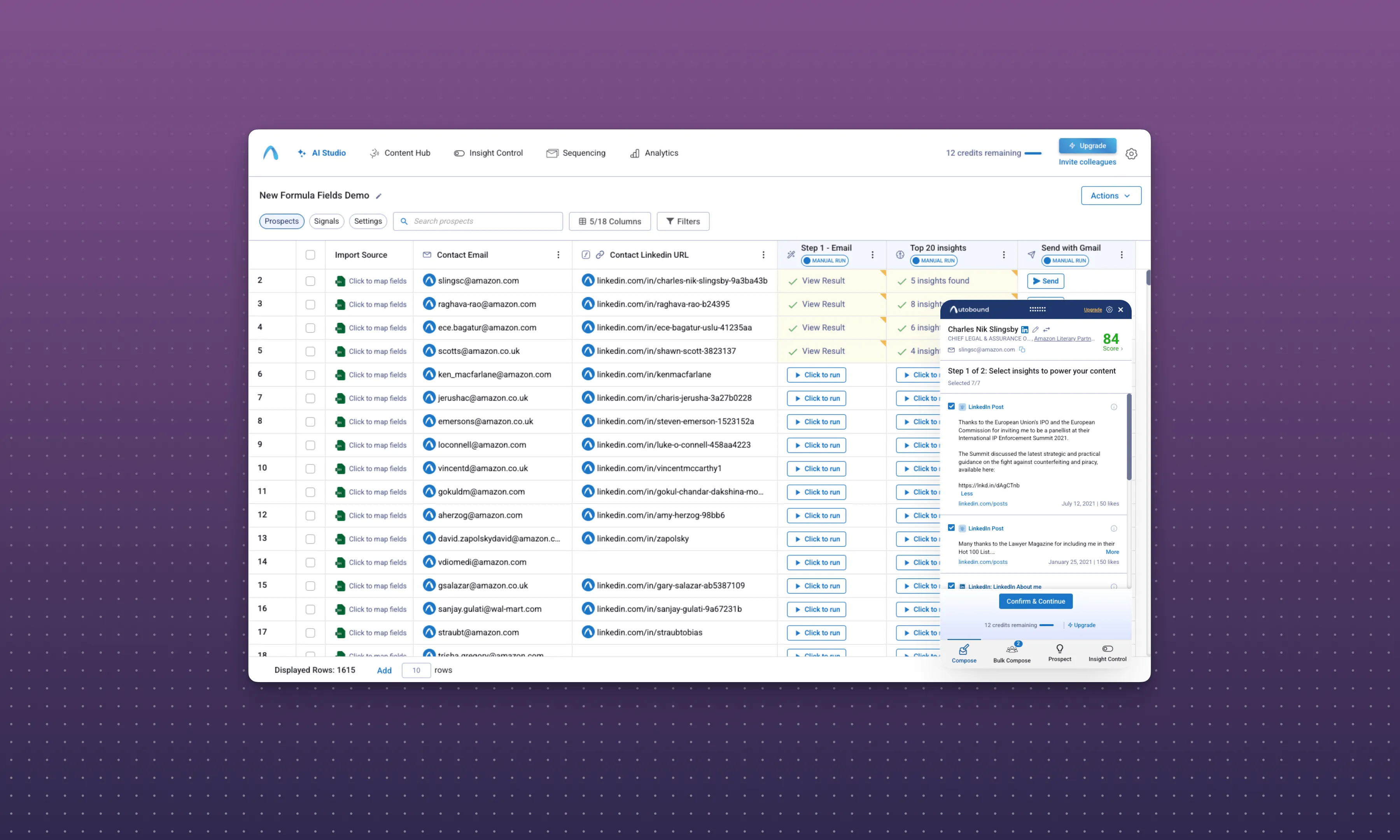Screen dimensions: 1400x840
Task: Click credits remaining progress bar in header
Action: (x=1032, y=153)
